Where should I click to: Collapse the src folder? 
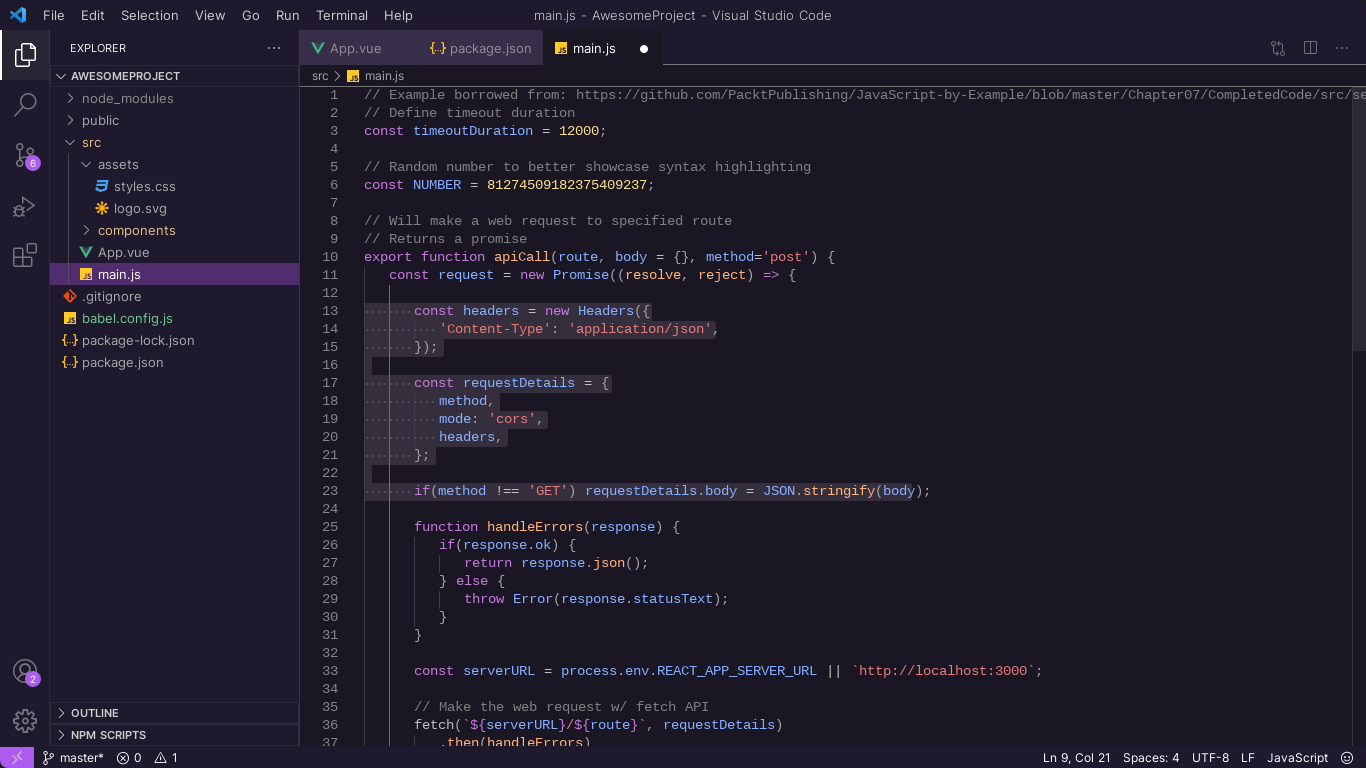tap(175, 142)
